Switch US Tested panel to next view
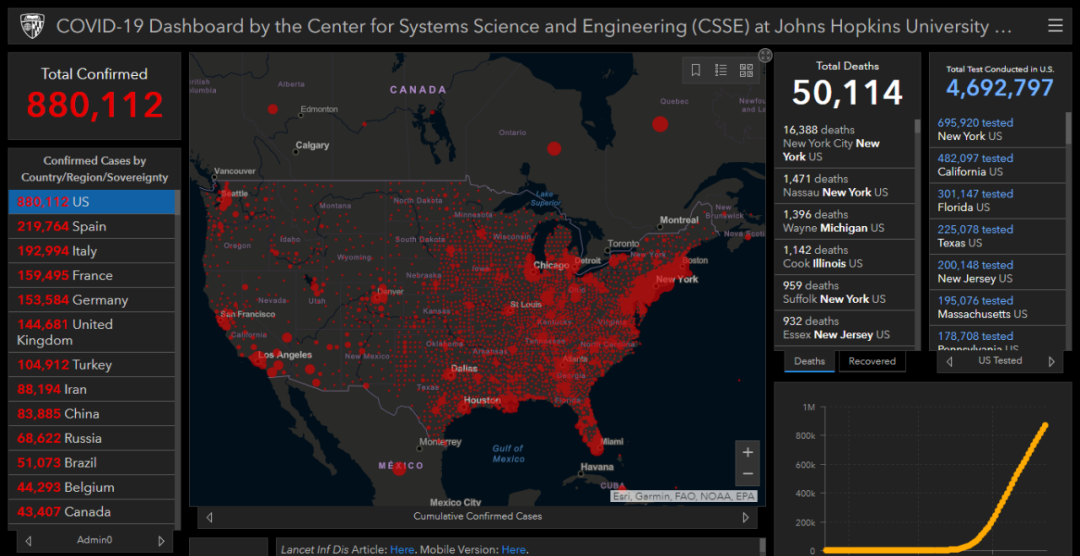 point(1051,361)
